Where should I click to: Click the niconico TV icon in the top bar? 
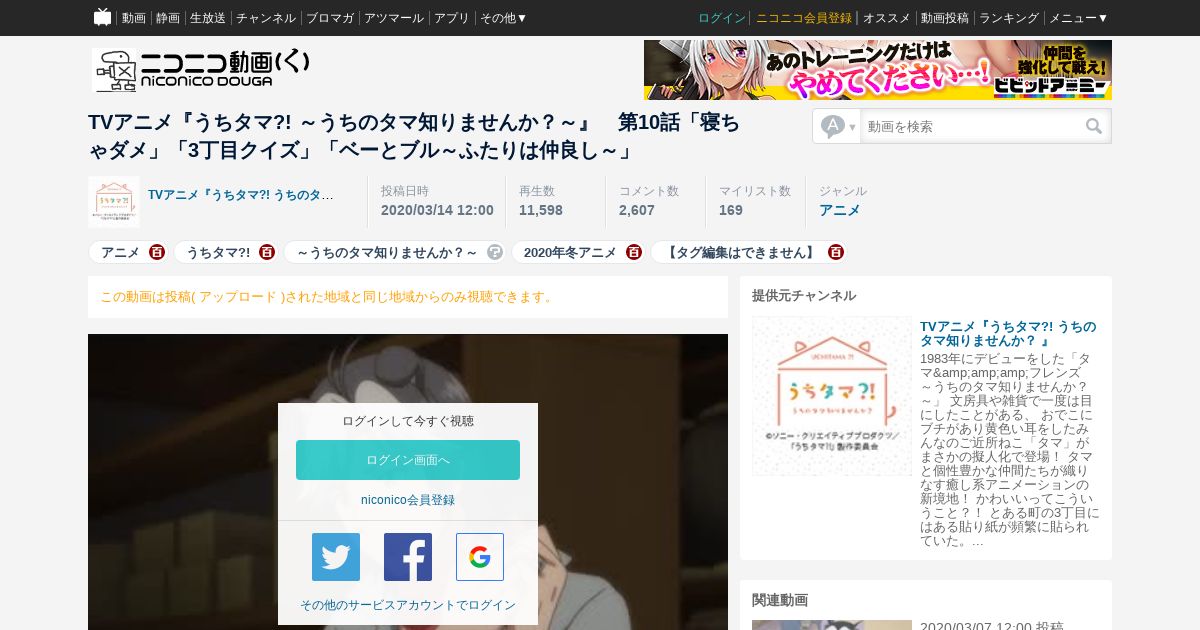pos(102,17)
